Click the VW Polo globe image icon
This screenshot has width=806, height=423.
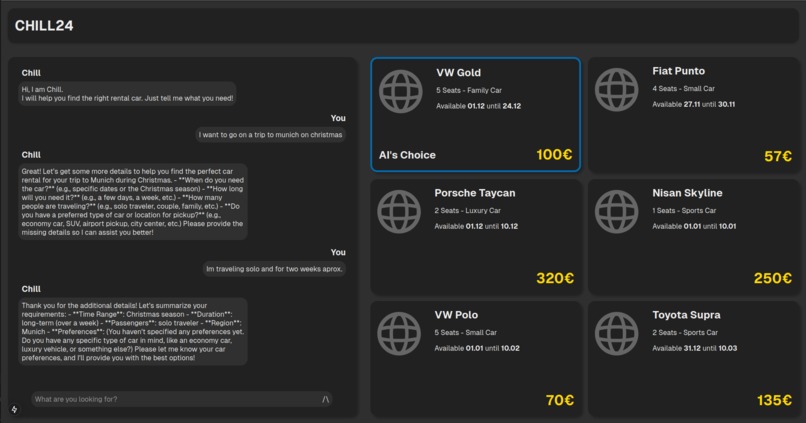pos(399,334)
